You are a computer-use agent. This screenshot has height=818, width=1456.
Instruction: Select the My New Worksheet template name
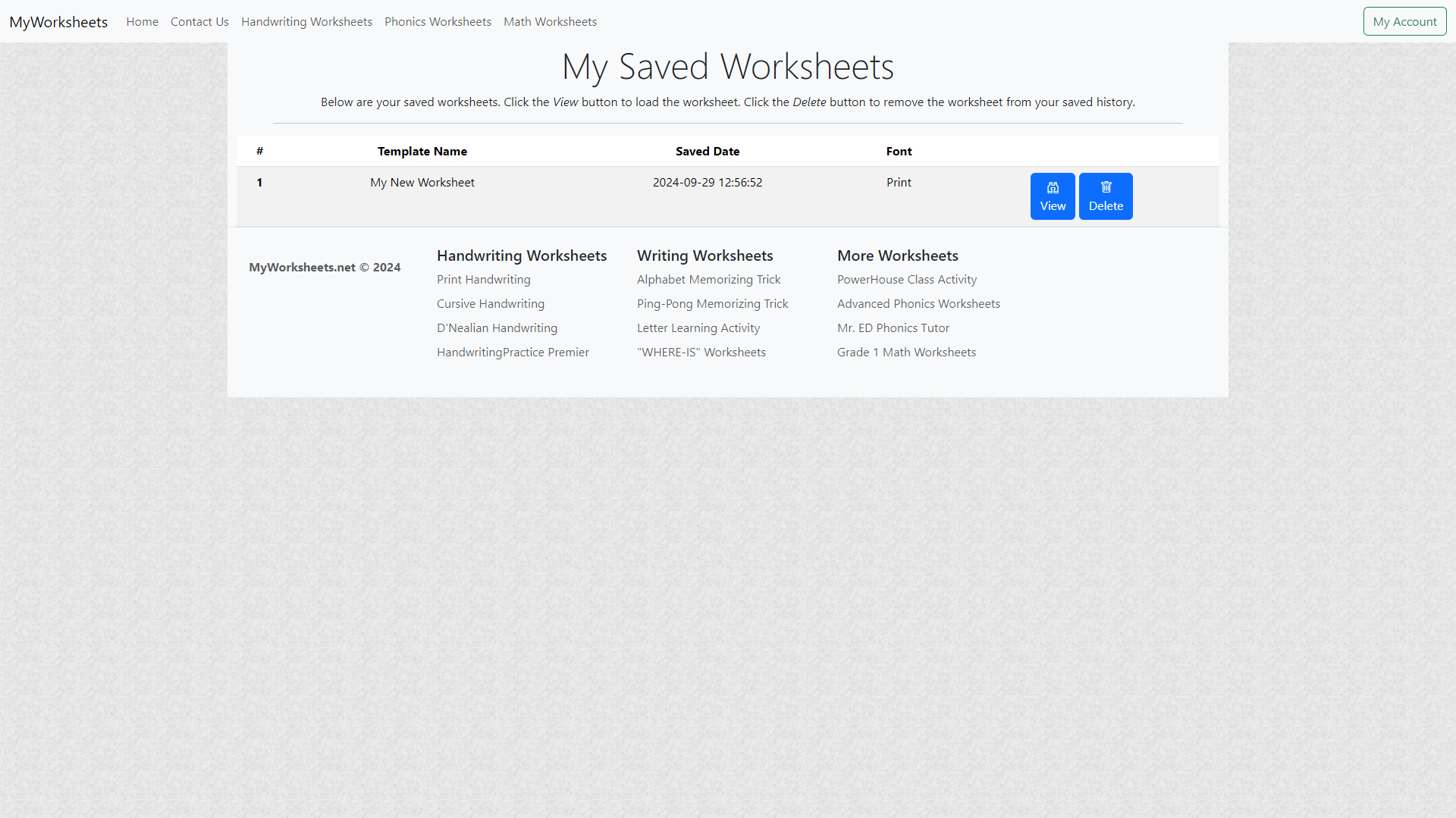(422, 183)
